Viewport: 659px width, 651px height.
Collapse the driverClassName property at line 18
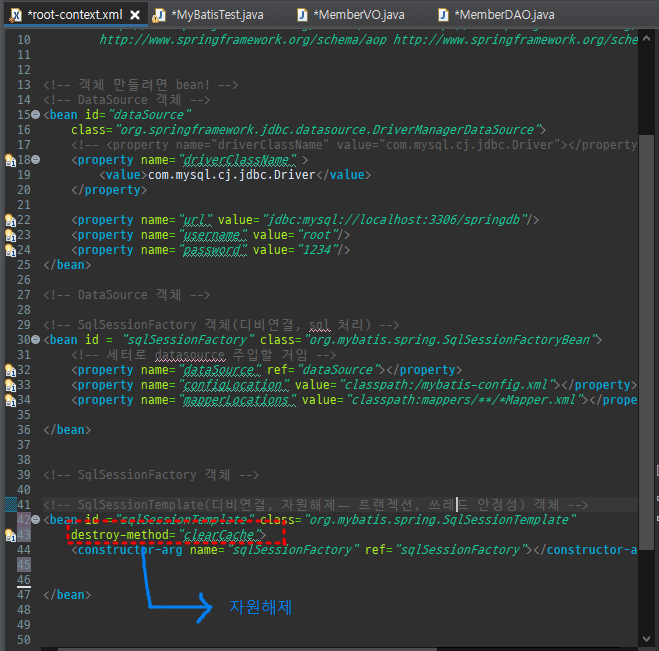pos(36,160)
